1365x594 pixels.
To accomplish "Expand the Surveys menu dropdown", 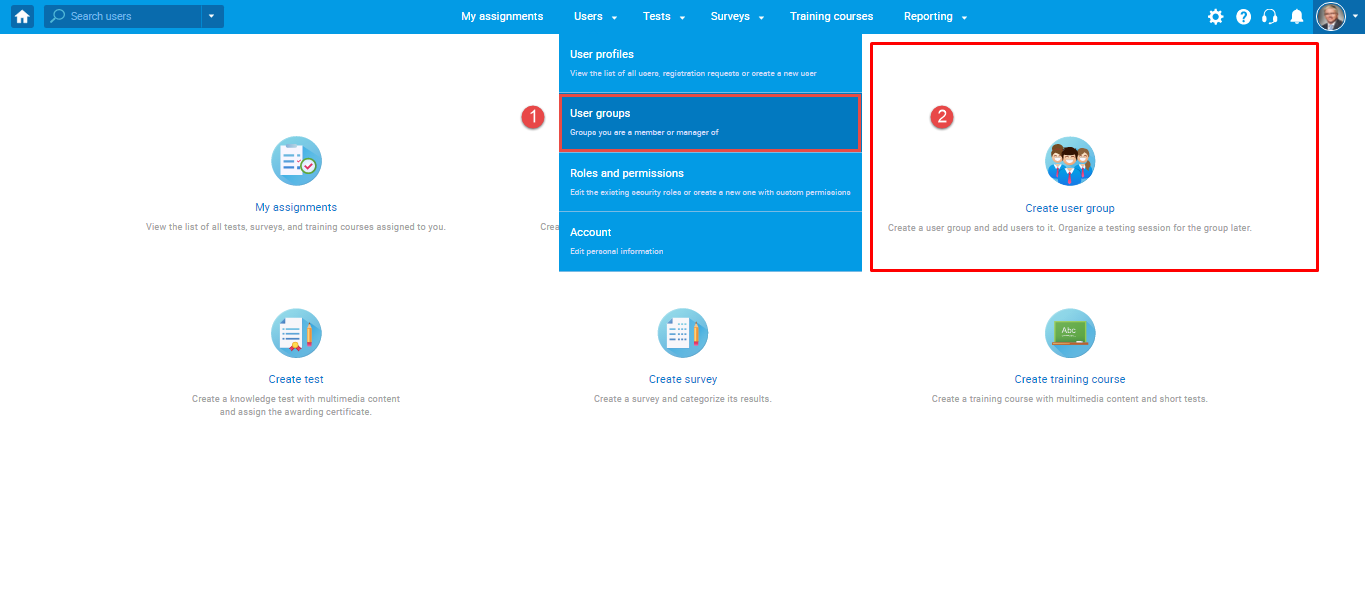I will click(x=737, y=17).
